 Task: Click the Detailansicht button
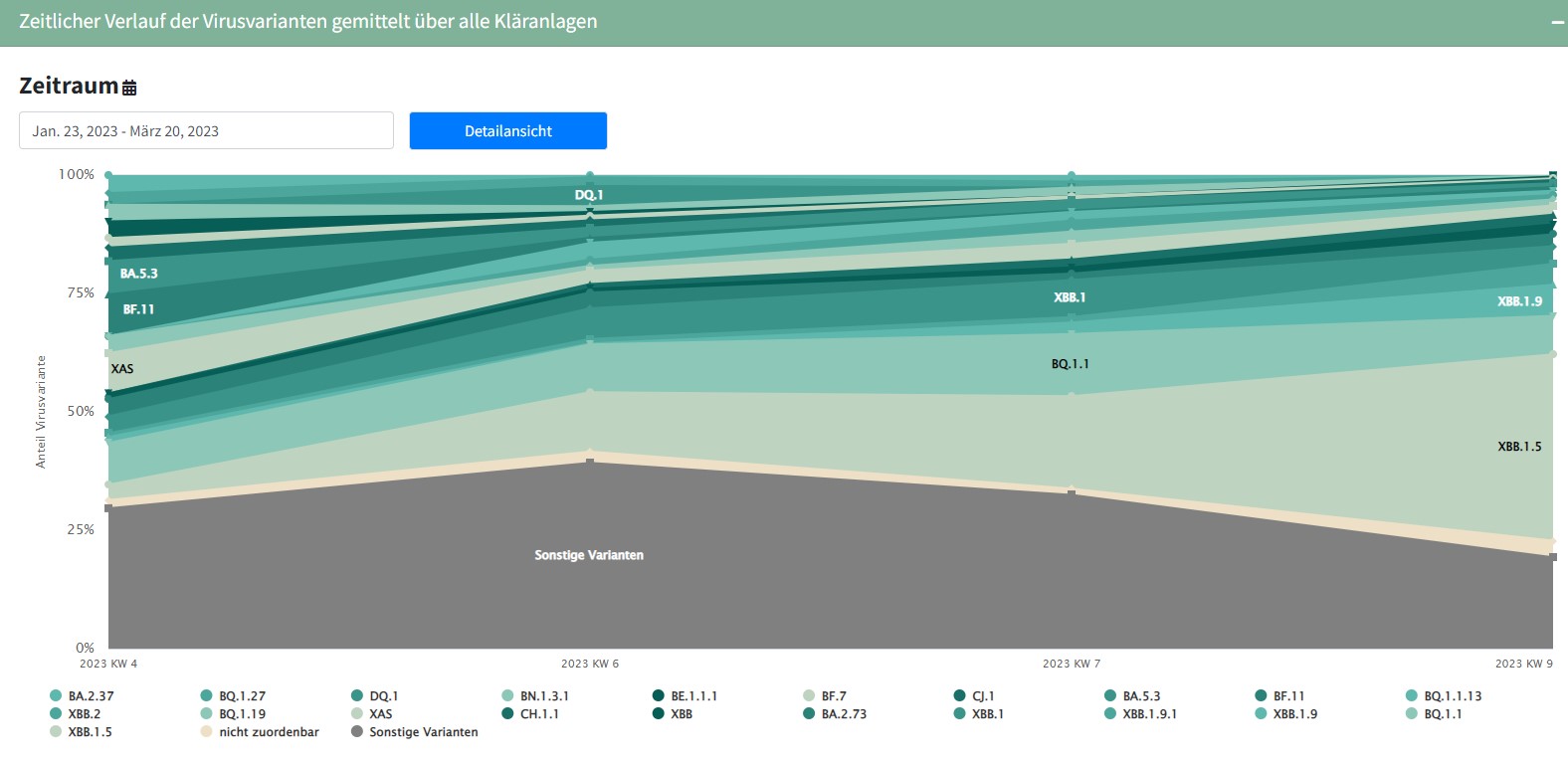[507, 130]
